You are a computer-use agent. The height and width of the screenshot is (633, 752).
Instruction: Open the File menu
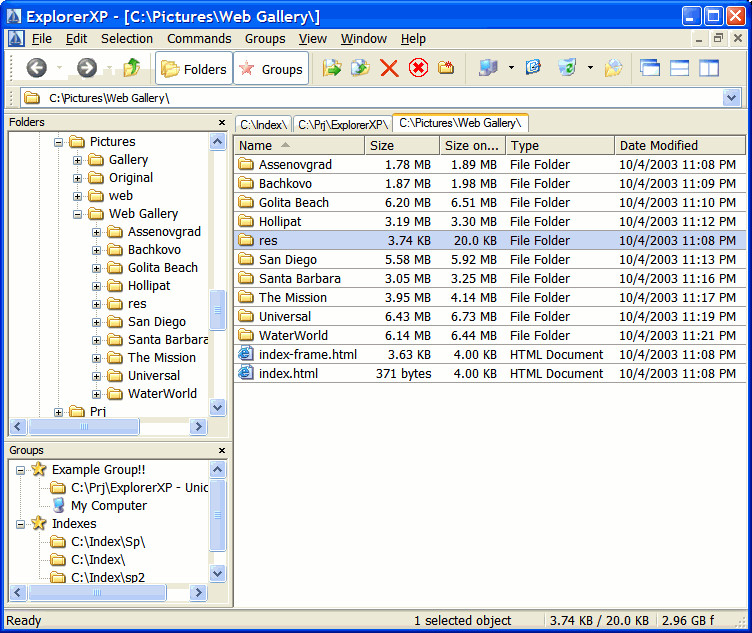point(42,38)
